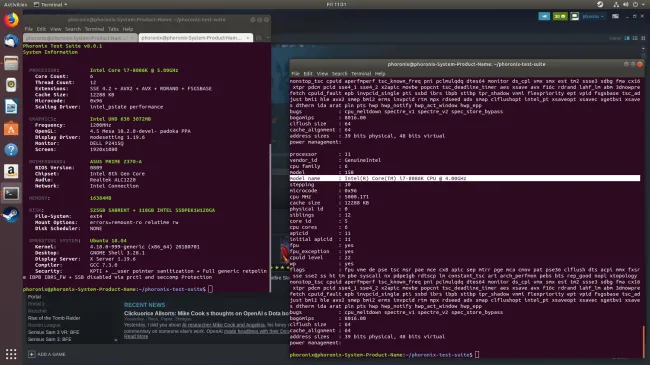Switch Steam to Big Picture mode
This screenshot has width=650, height=365.
(616, 16)
